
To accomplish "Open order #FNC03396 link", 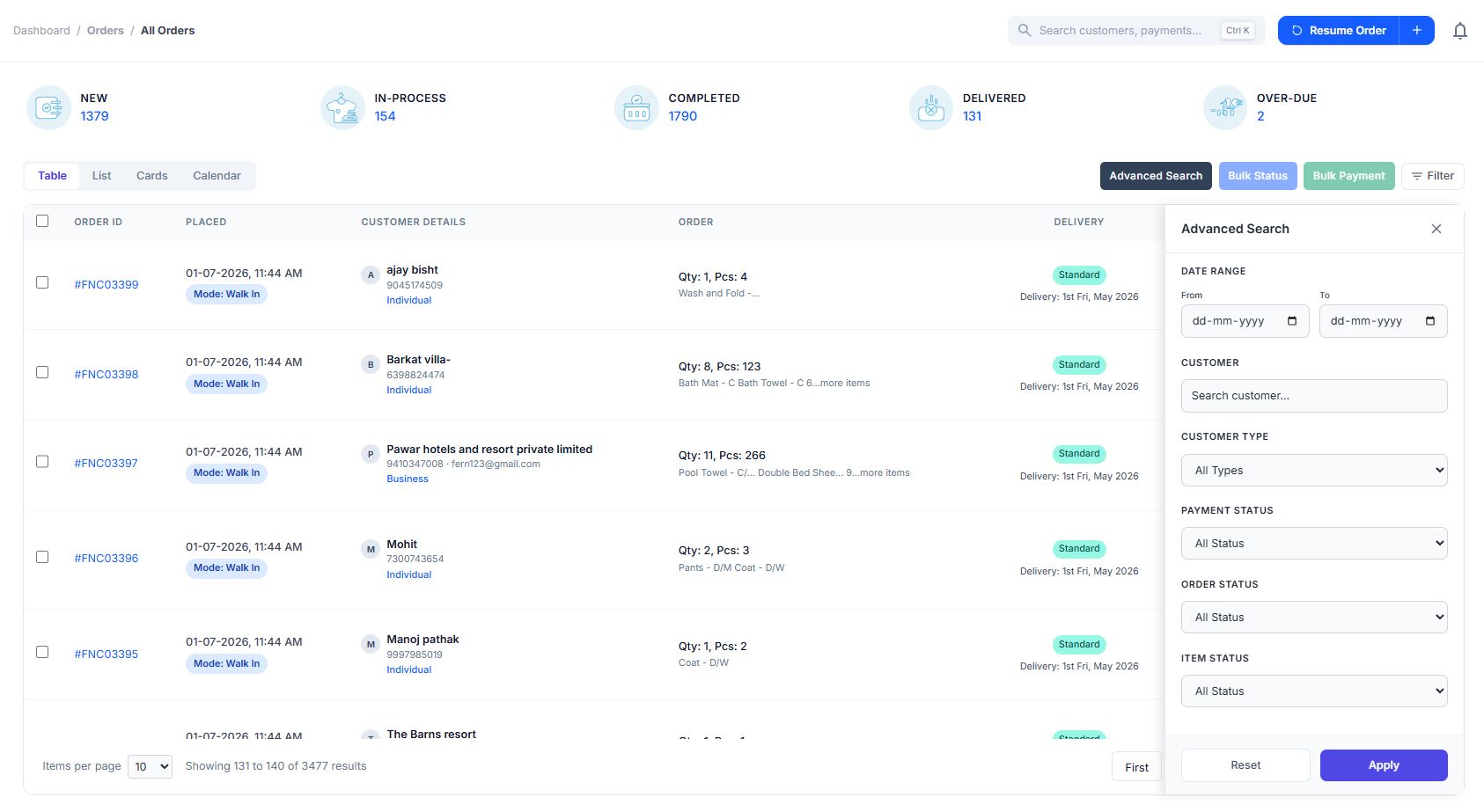I will [x=107, y=559].
